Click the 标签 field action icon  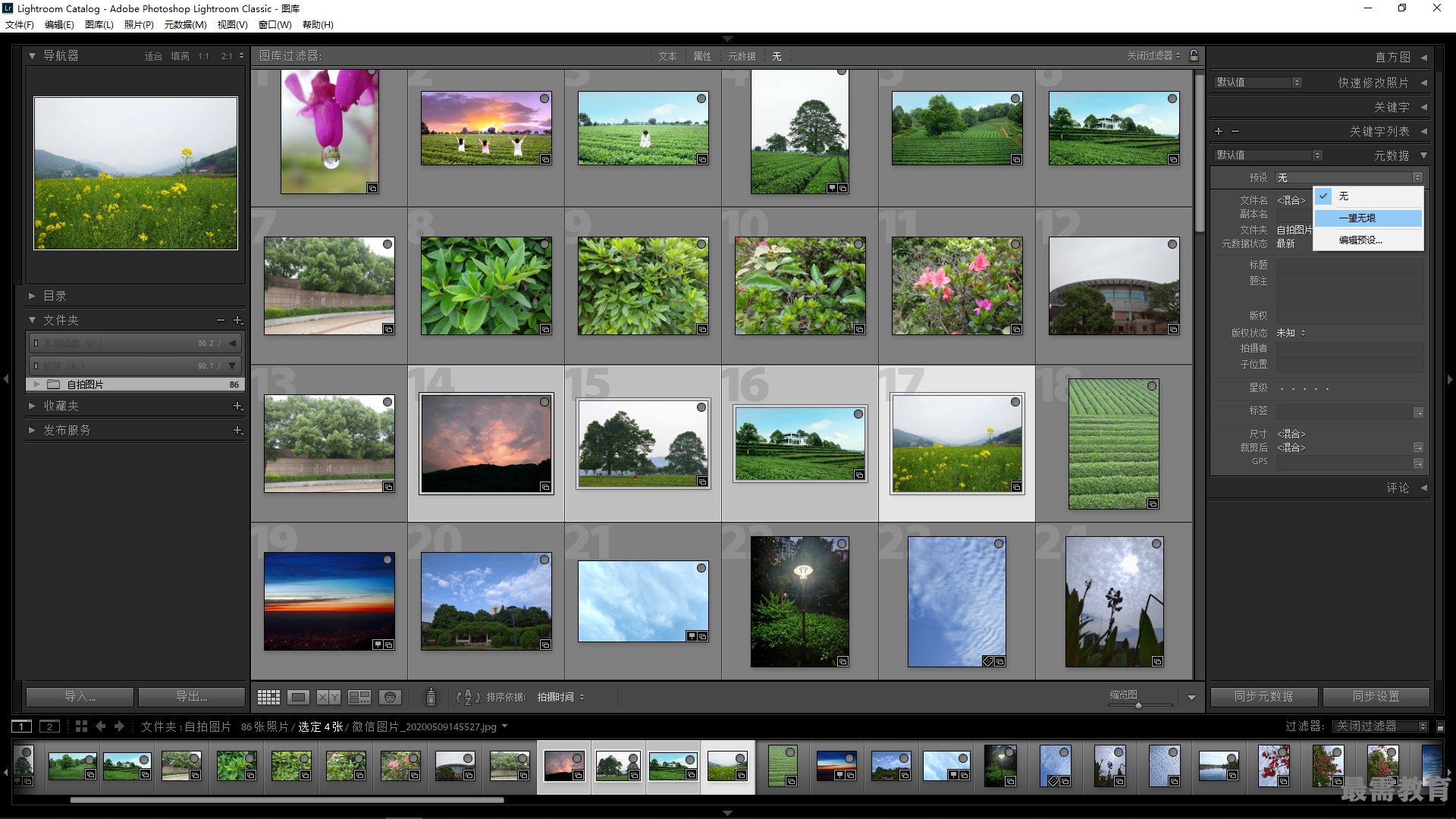[1418, 412]
